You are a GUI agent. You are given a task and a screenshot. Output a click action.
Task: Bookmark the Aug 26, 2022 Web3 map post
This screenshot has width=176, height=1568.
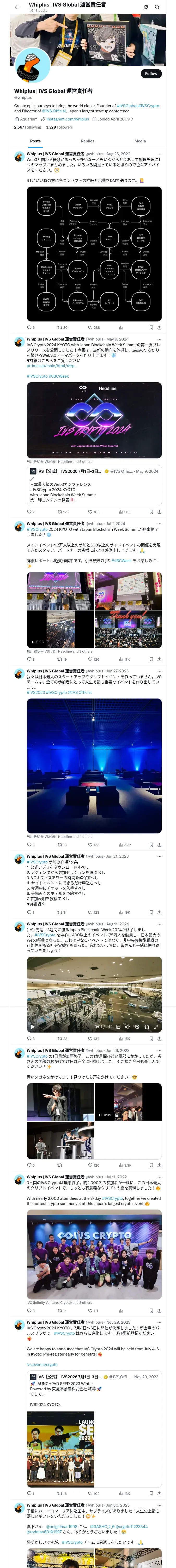[x=151, y=327]
